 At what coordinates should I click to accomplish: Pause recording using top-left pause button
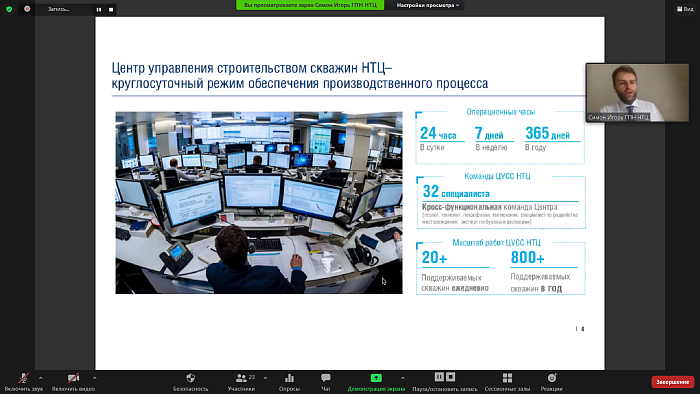(x=99, y=9)
